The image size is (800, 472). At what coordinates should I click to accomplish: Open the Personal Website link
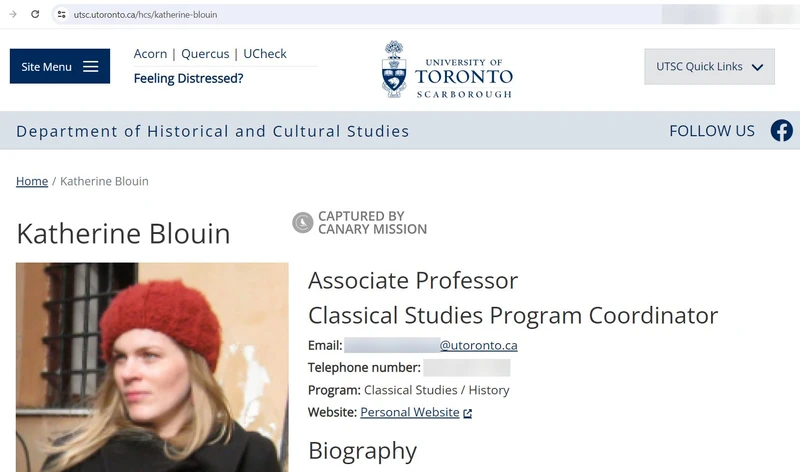pyautogui.click(x=410, y=412)
